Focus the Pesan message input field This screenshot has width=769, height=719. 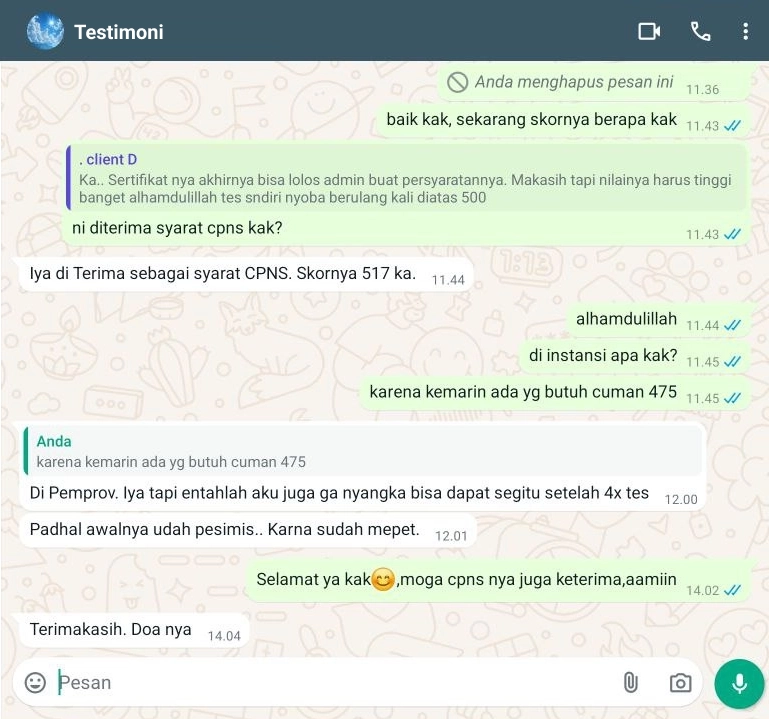[333, 683]
